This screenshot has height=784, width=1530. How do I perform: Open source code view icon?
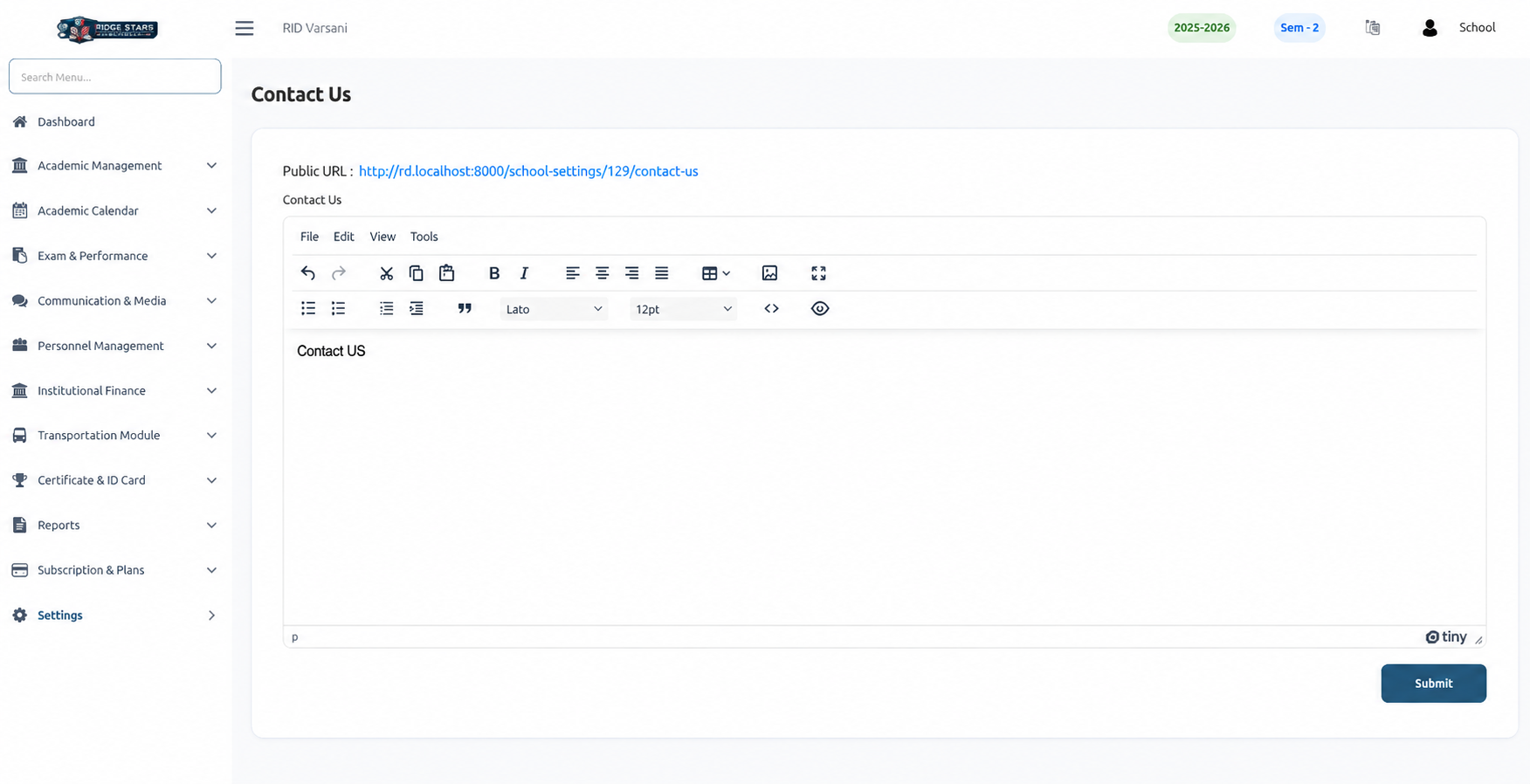pos(771,308)
